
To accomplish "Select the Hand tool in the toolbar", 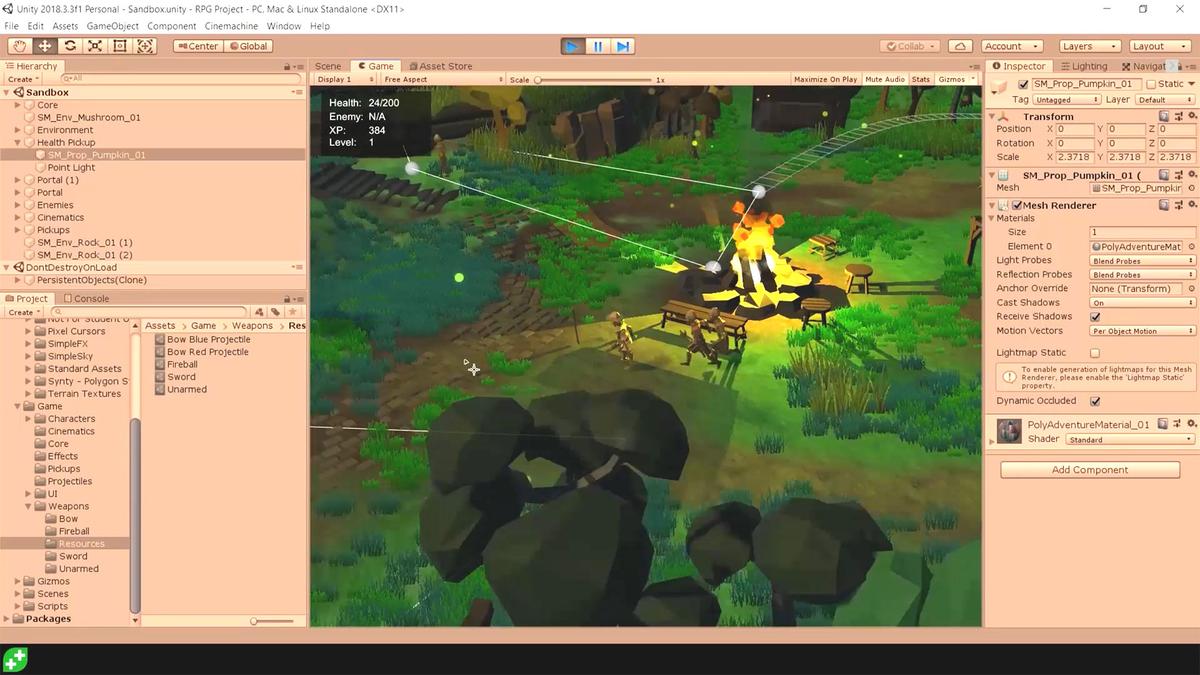I will click(18, 45).
